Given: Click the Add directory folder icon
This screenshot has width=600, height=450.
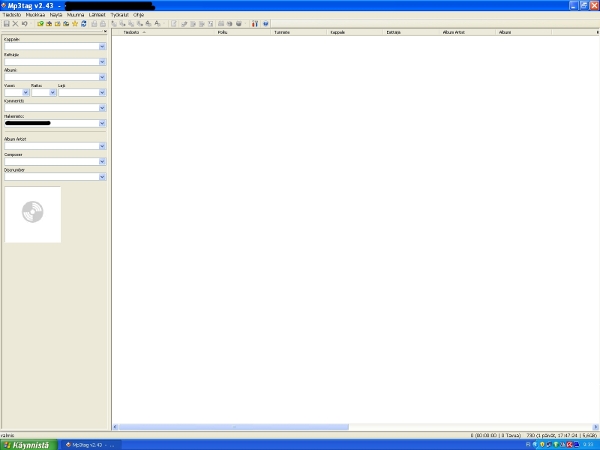Looking at the screenshot, I should (x=49, y=24).
